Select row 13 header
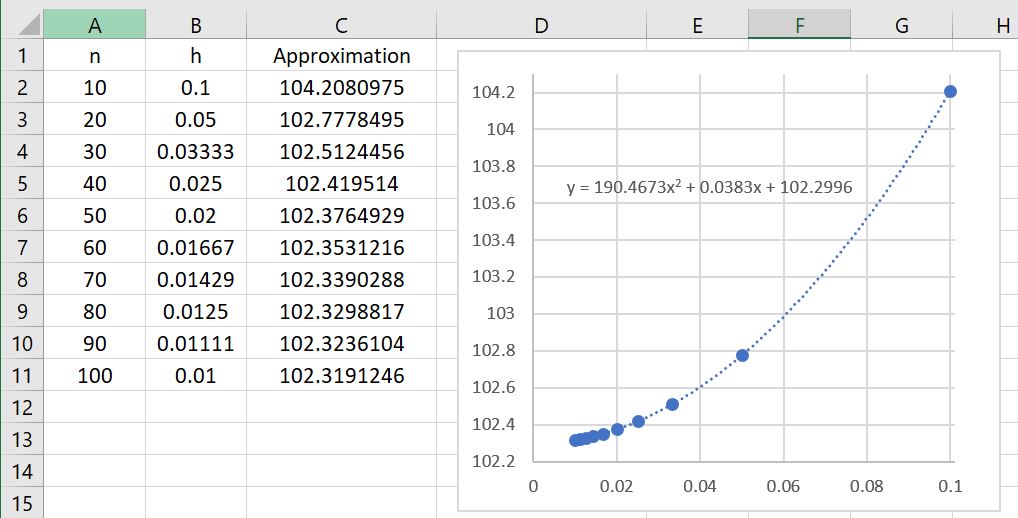The image size is (1018, 518). [x=22, y=439]
